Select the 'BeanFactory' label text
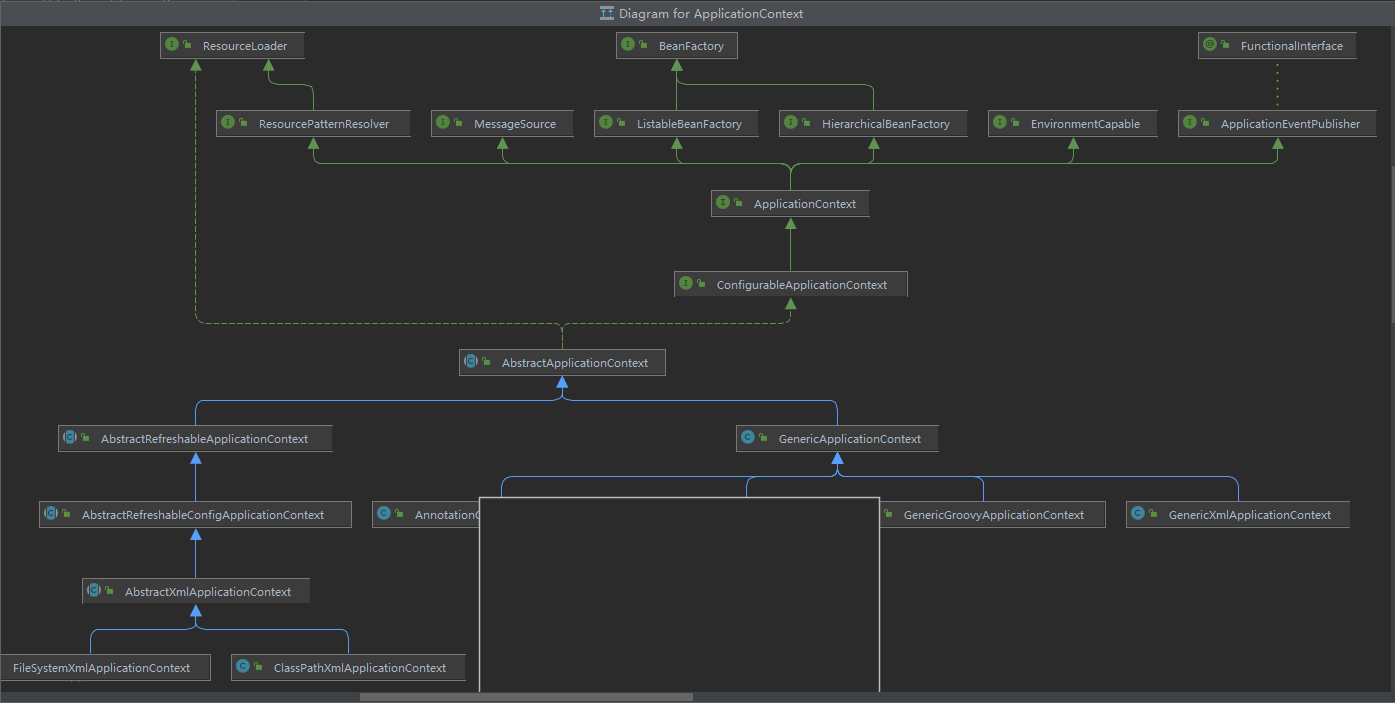Screen dimensions: 1395x703 pos(691,46)
